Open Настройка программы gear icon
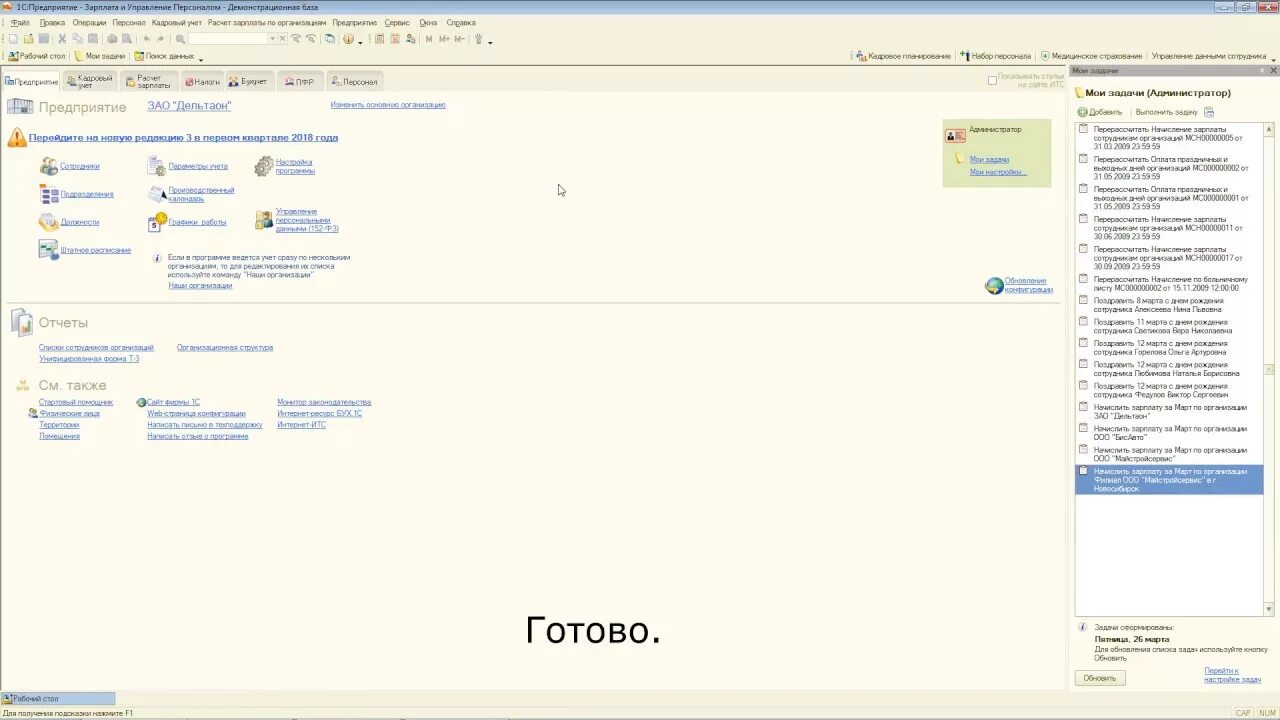This screenshot has width=1280, height=720. [x=263, y=166]
